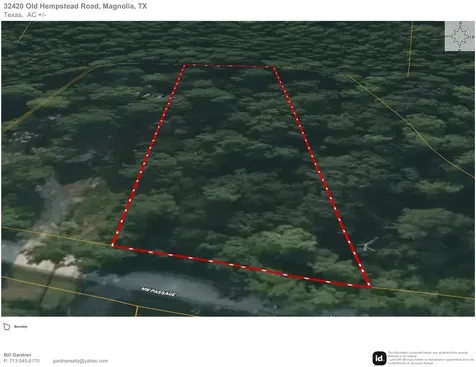476x367 pixels.
Task: Click the disclaimer text beside the id logo
Action: point(431,358)
